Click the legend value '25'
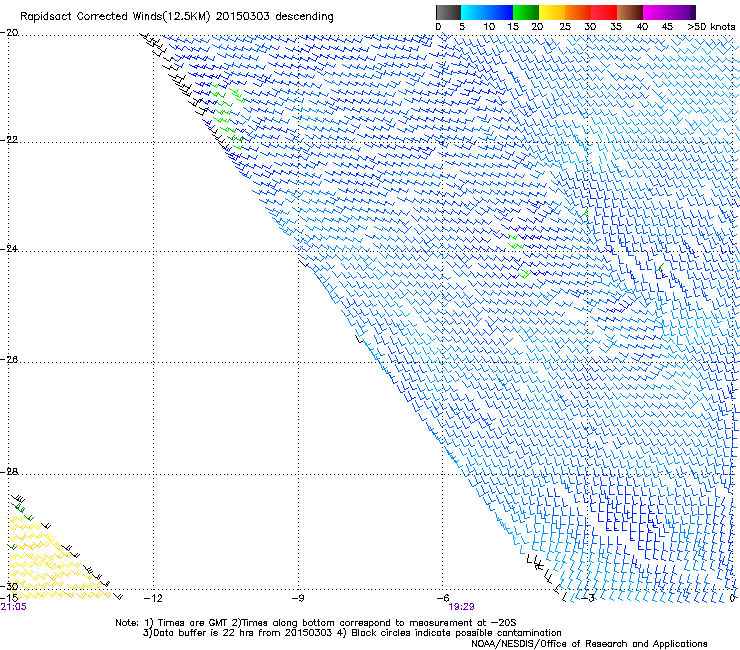This screenshot has height=650, width=740. (565, 27)
